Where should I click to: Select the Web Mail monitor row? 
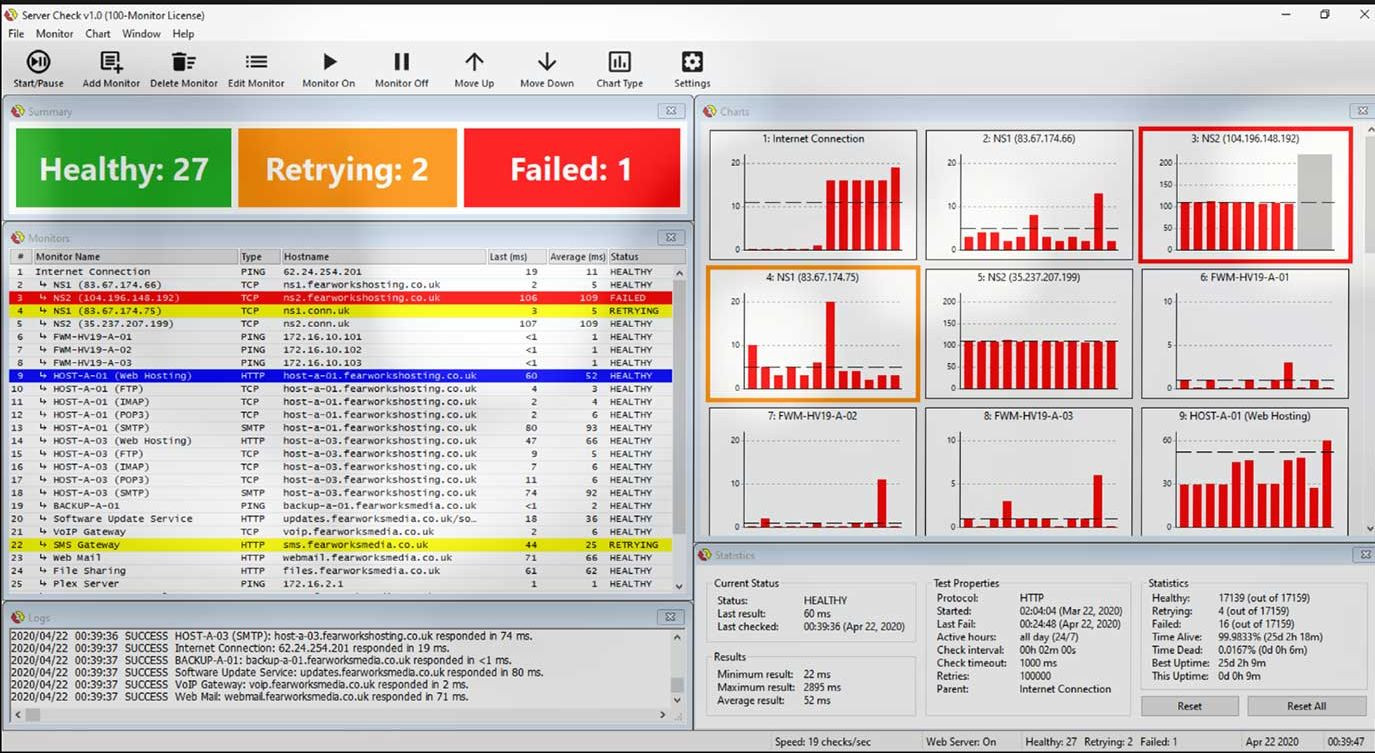[x=340, y=558]
